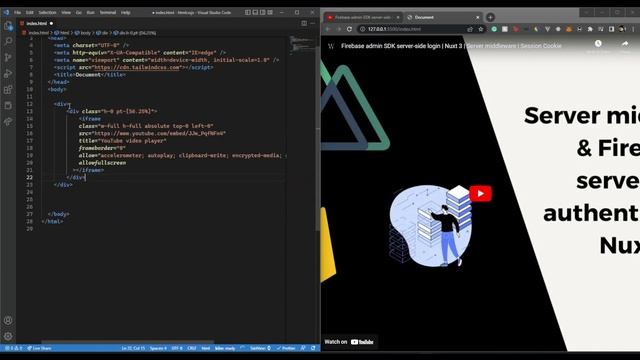Select language mode Html in status bar
The image size is (640, 360).
point(206,348)
